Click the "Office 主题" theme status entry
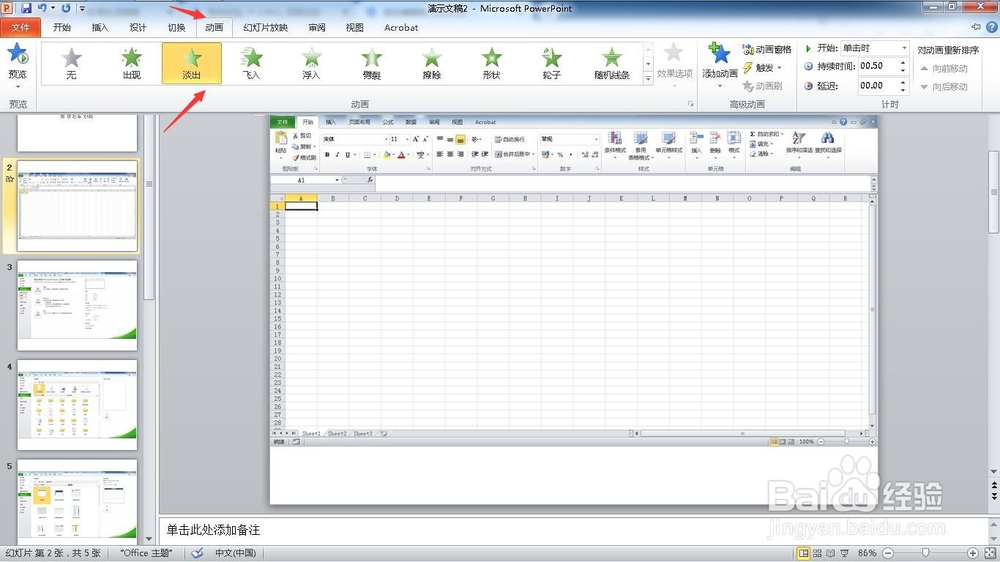 [x=146, y=553]
